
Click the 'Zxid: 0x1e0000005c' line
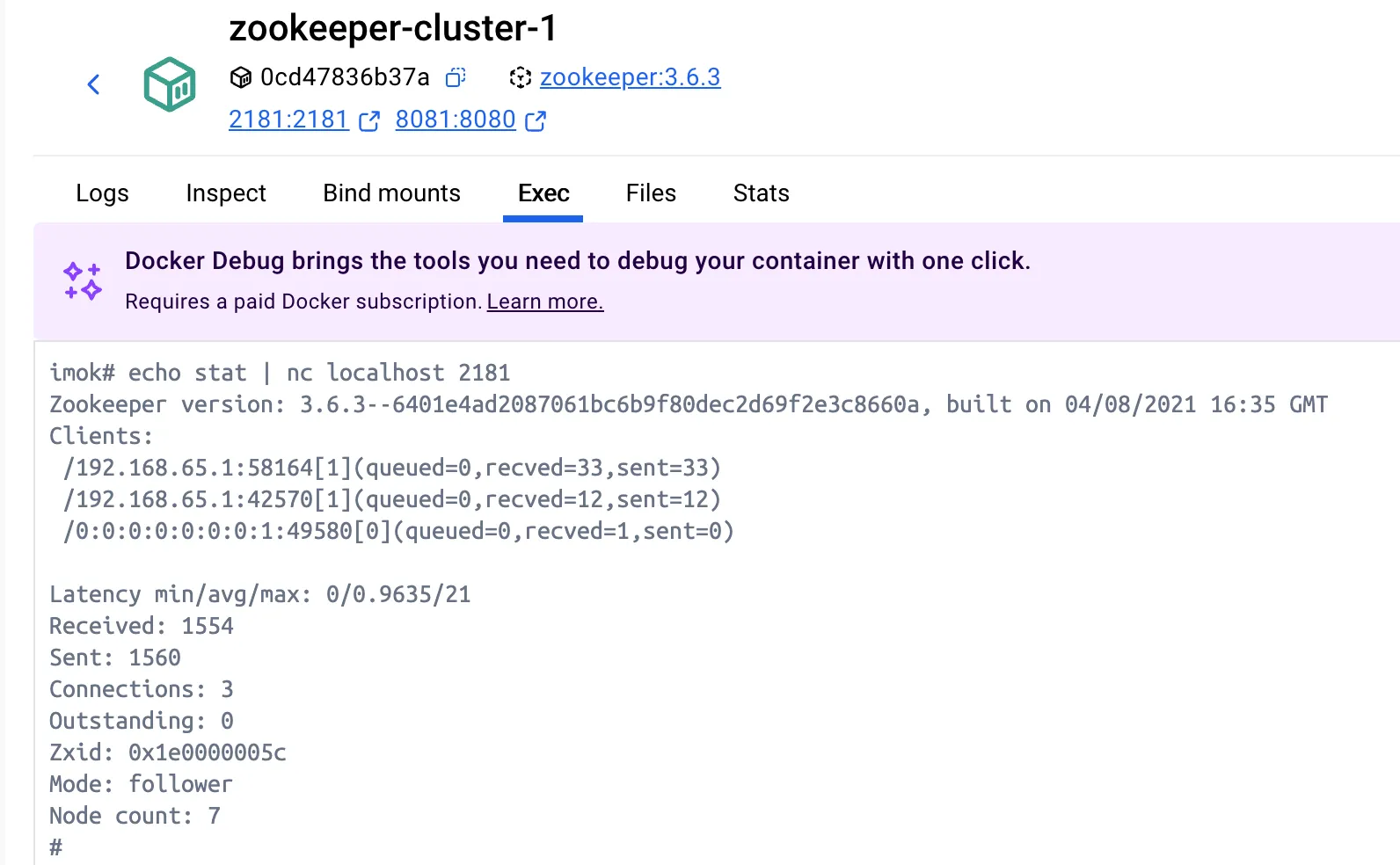(168, 752)
